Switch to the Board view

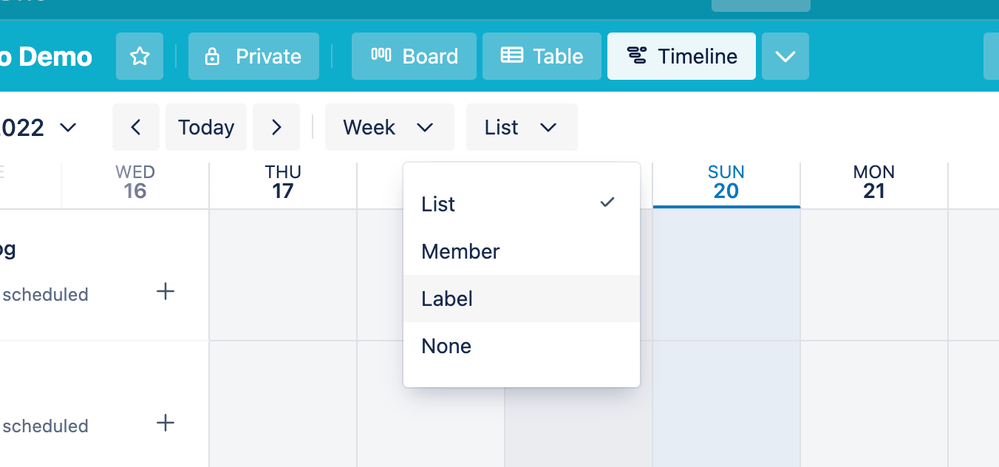[414, 56]
